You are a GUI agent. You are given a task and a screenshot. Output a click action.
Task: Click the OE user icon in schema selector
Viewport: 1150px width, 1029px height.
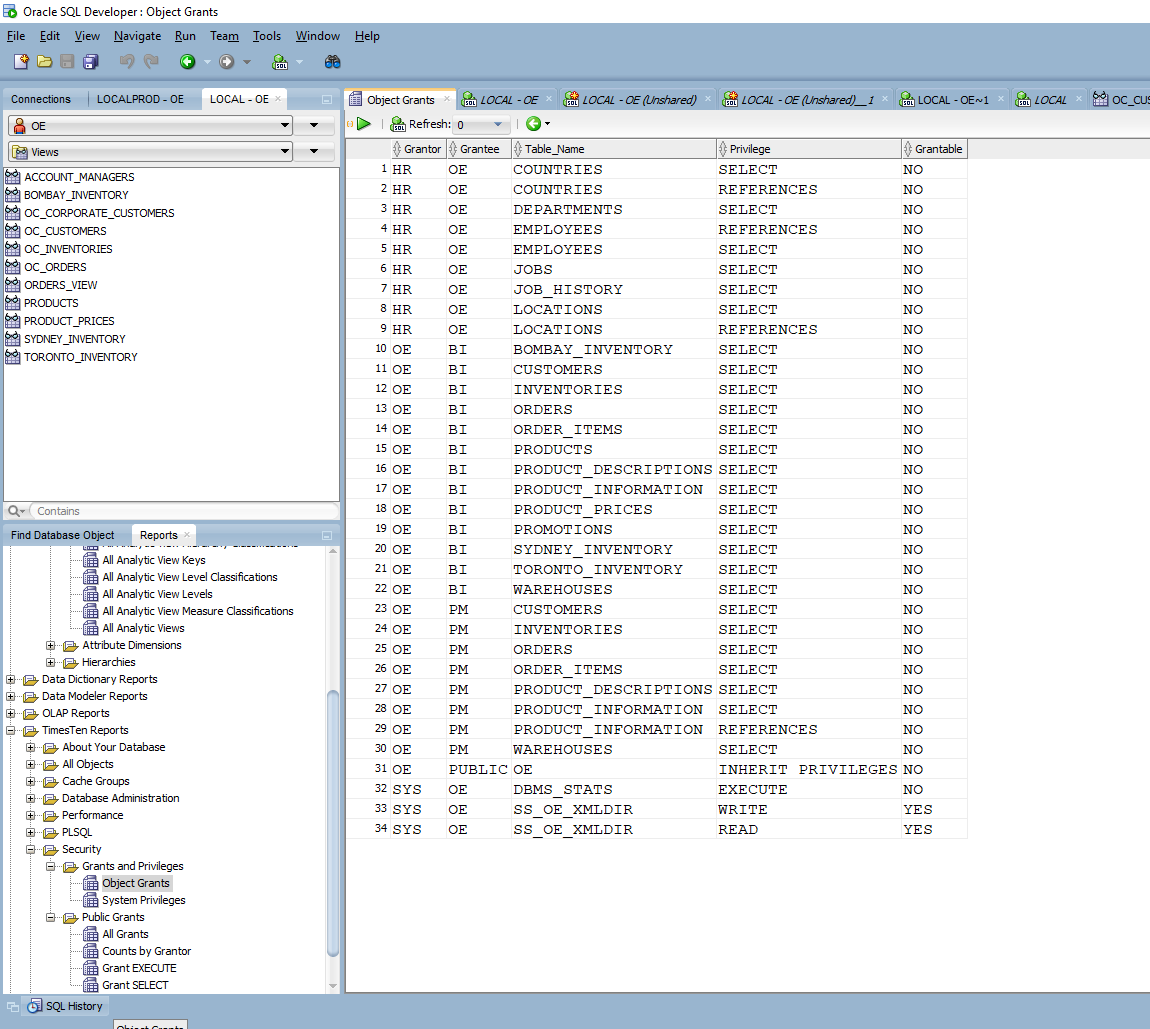20,126
